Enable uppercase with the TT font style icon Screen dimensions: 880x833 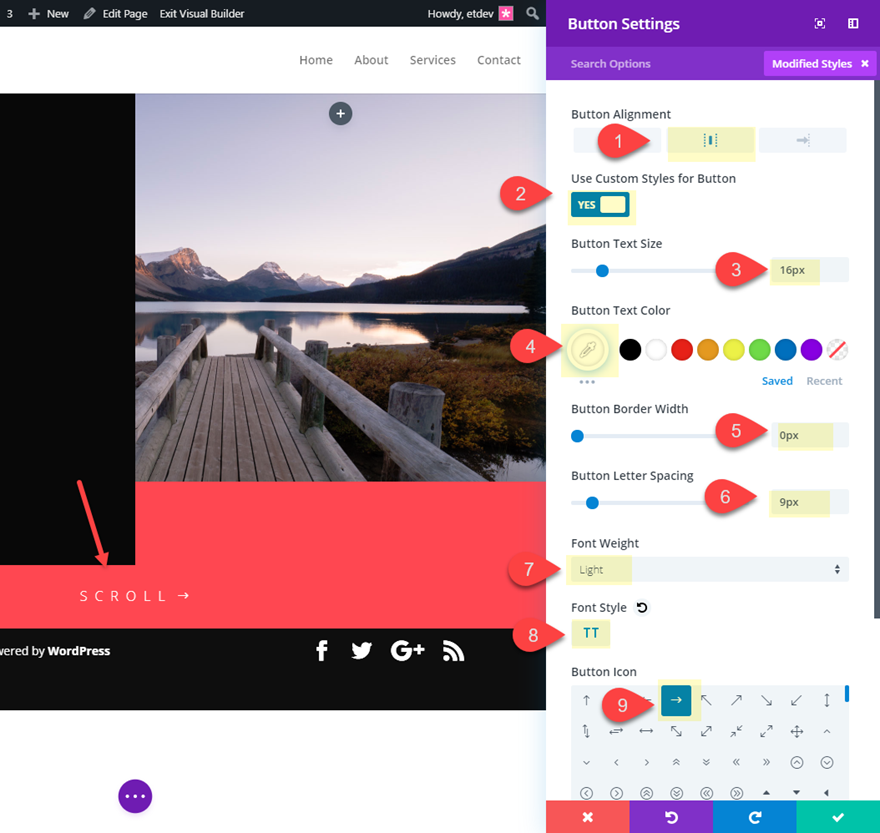[x=590, y=633]
